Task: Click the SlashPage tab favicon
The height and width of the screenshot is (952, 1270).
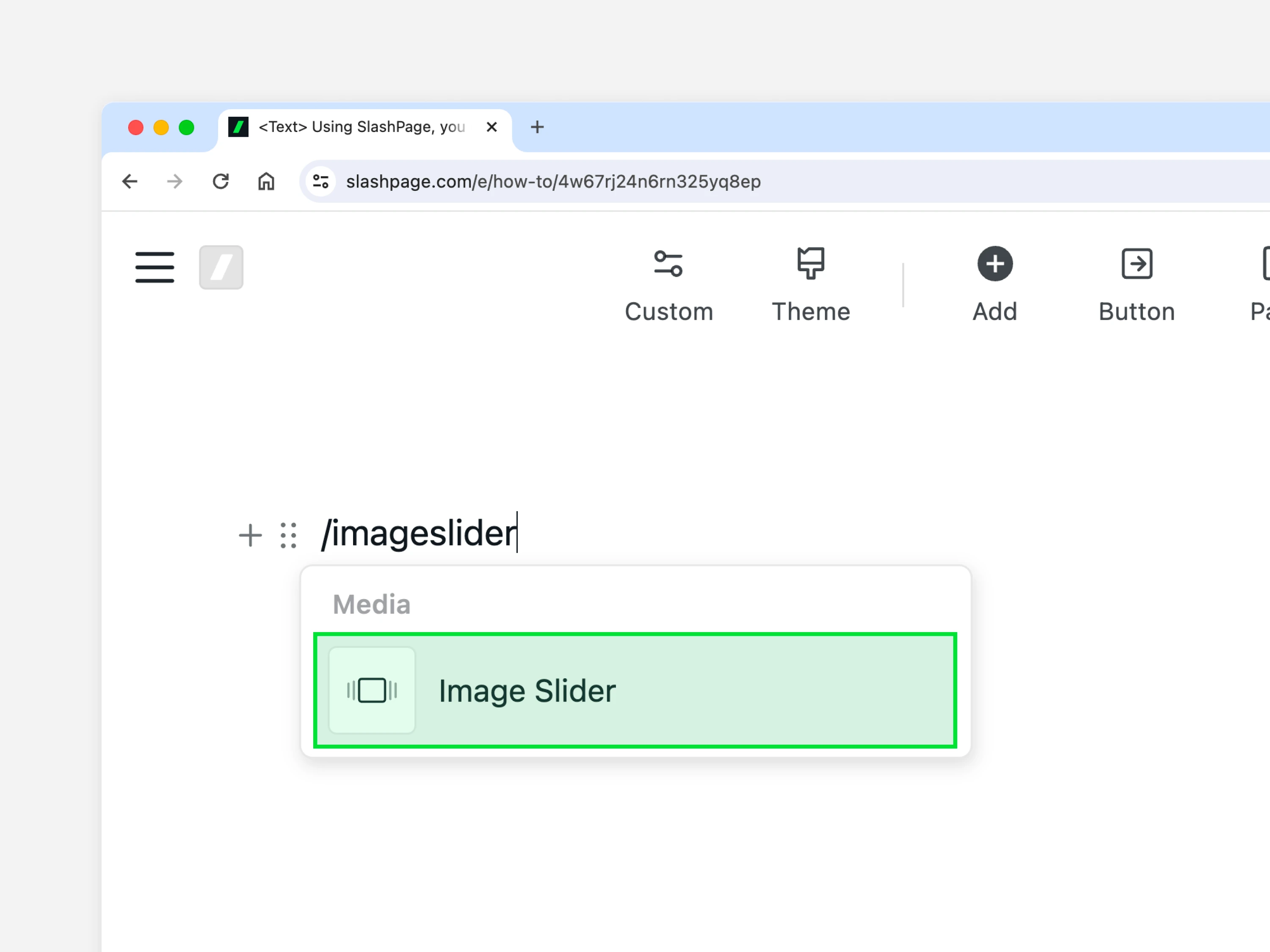Action: 238,127
